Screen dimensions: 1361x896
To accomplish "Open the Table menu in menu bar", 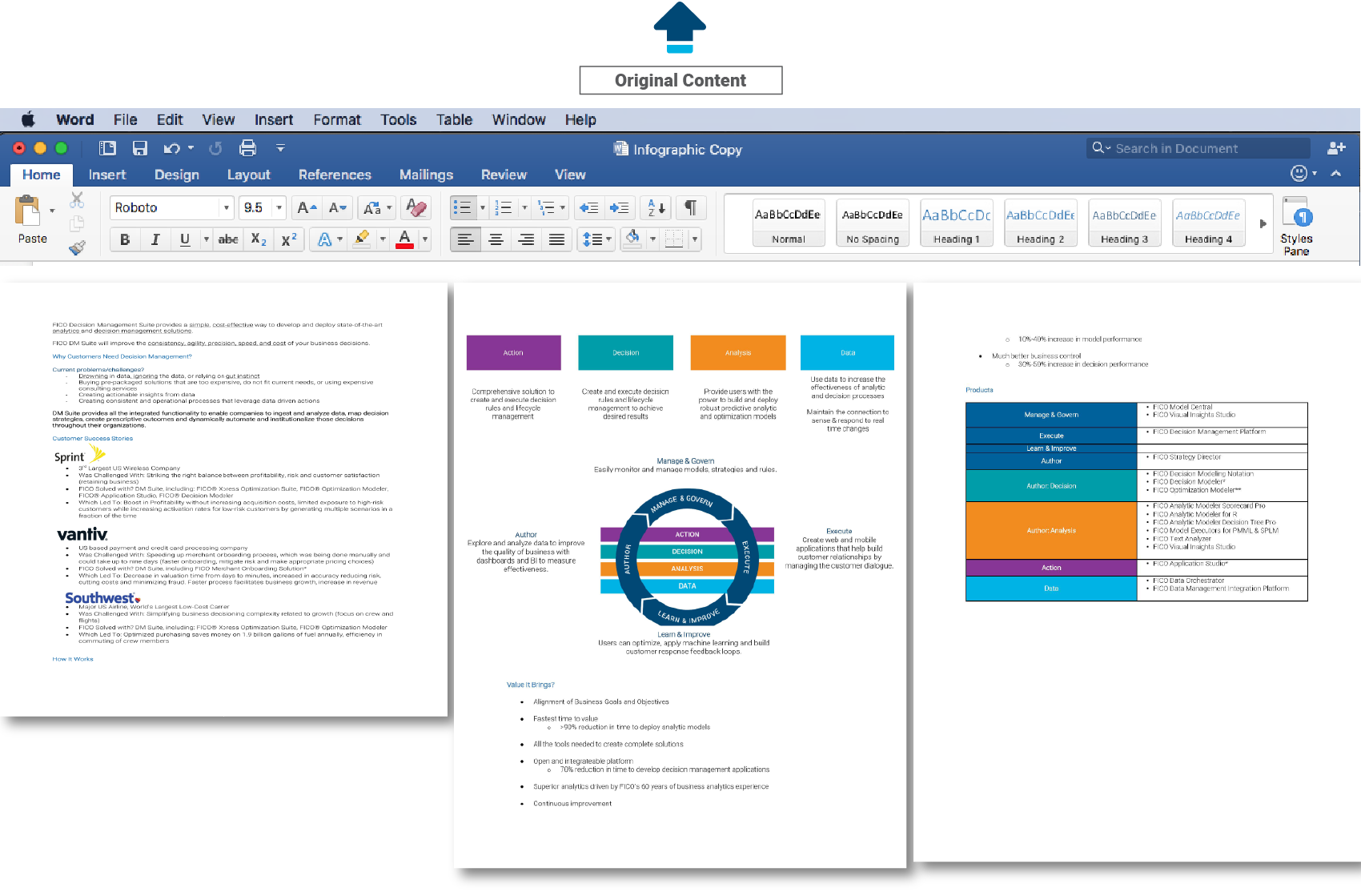I will [454, 119].
